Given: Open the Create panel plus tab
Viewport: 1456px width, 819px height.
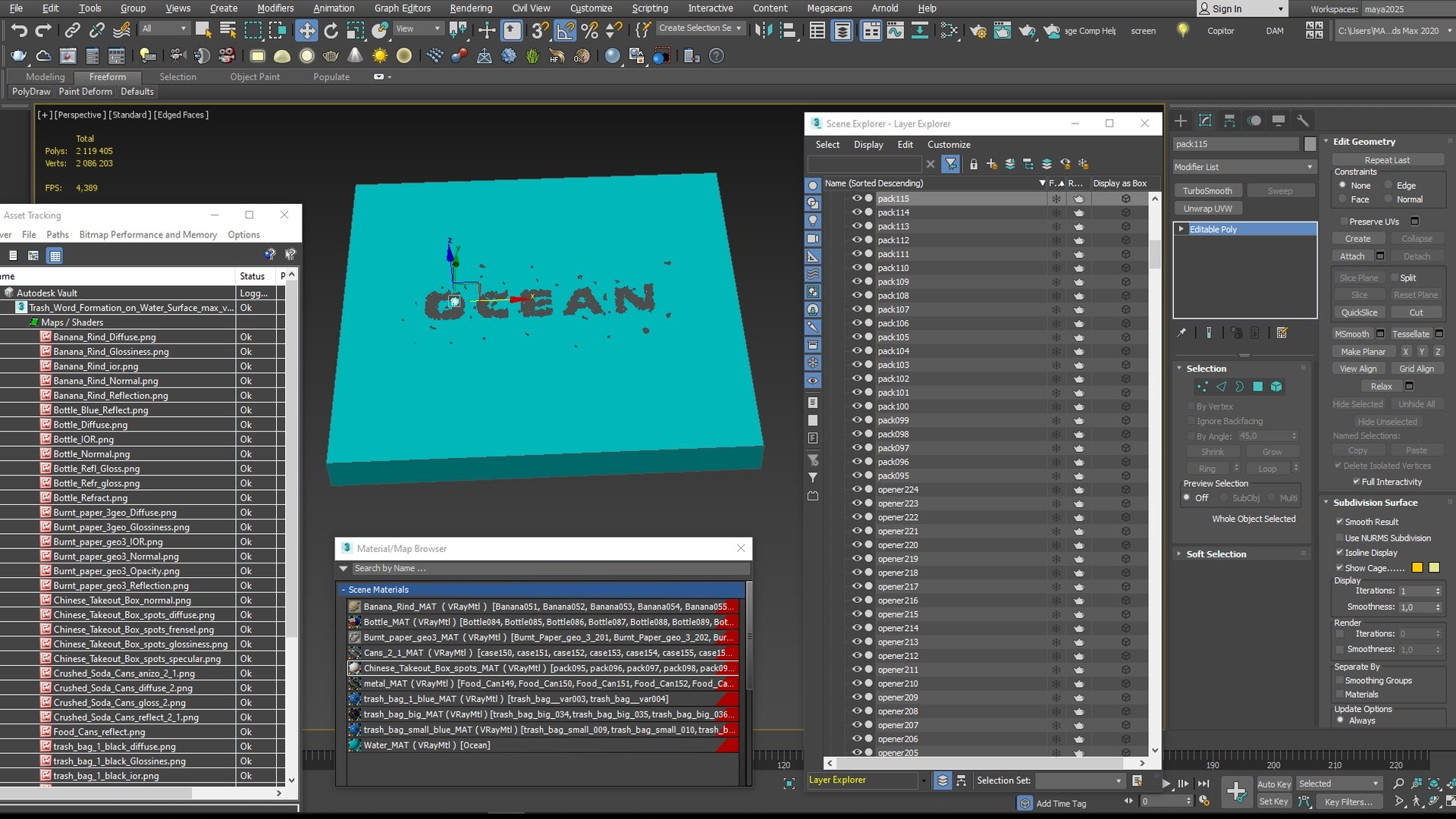Looking at the screenshot, I should click(x=1181, y=121).
